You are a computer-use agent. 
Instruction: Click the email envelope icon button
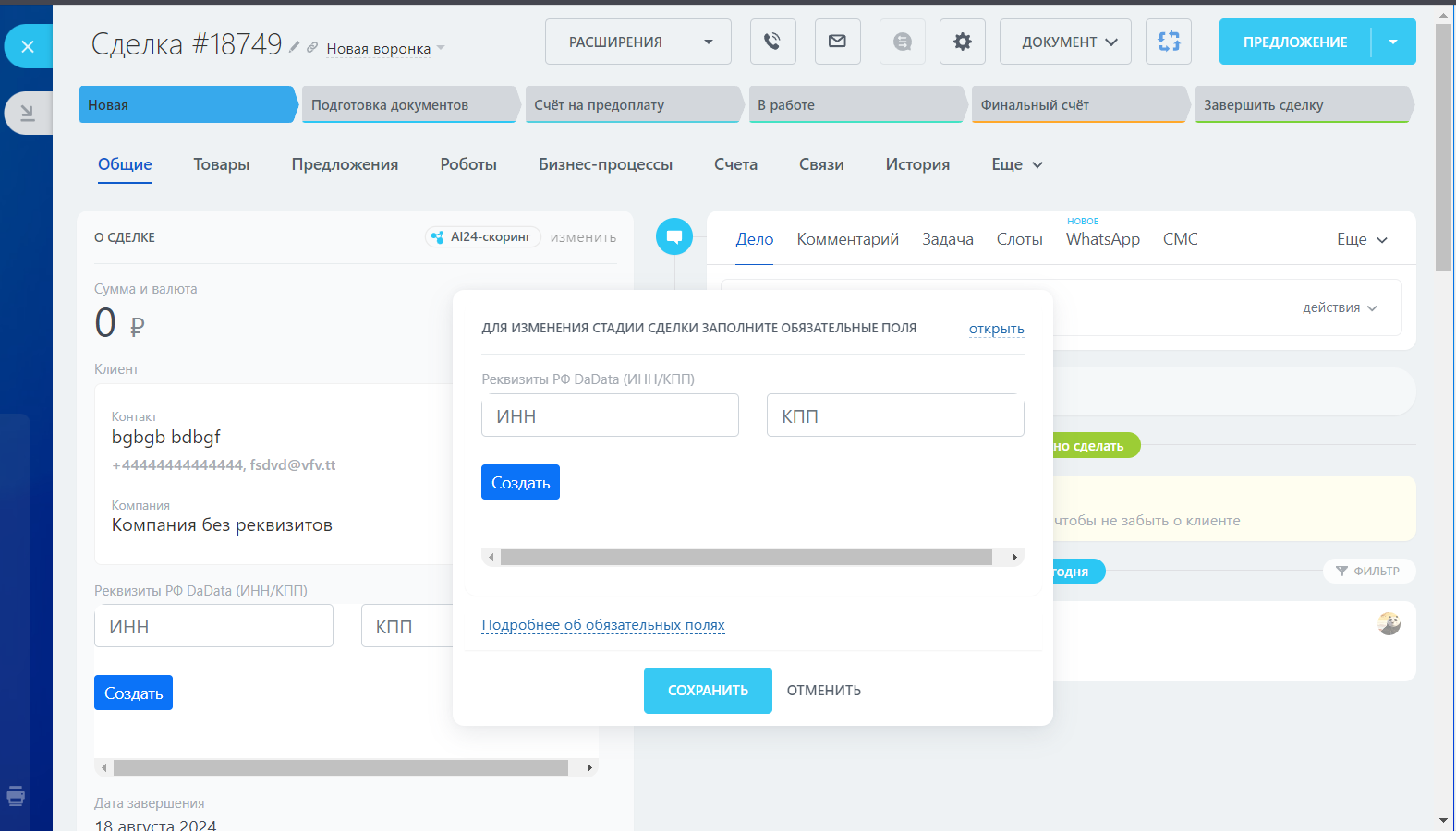pos(837,42)
